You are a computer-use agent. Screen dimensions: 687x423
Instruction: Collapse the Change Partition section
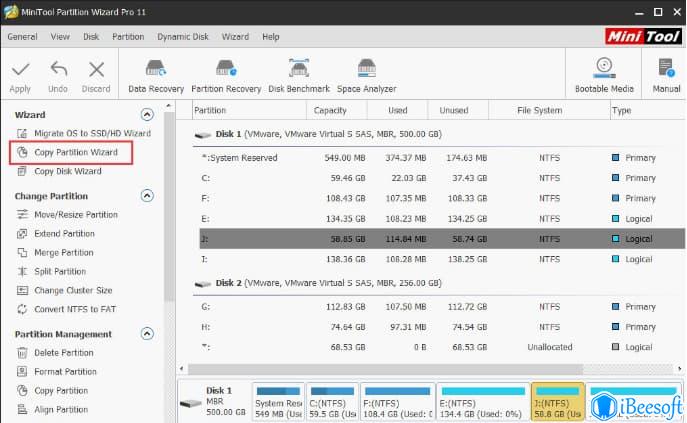coord(147,196)
